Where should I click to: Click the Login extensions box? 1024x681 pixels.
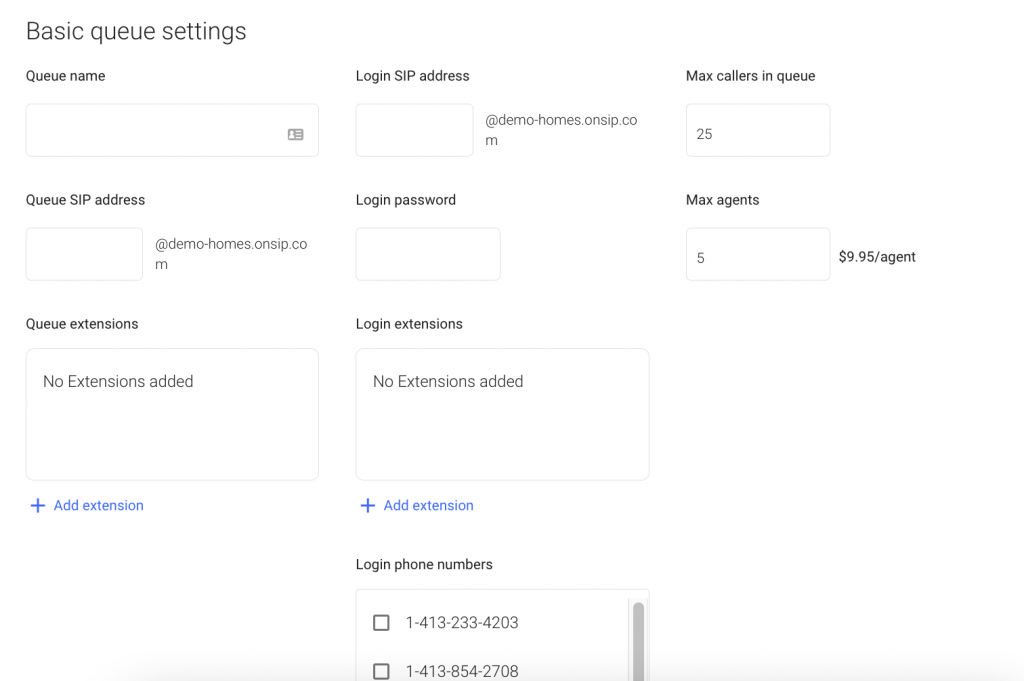coord(501,414)
